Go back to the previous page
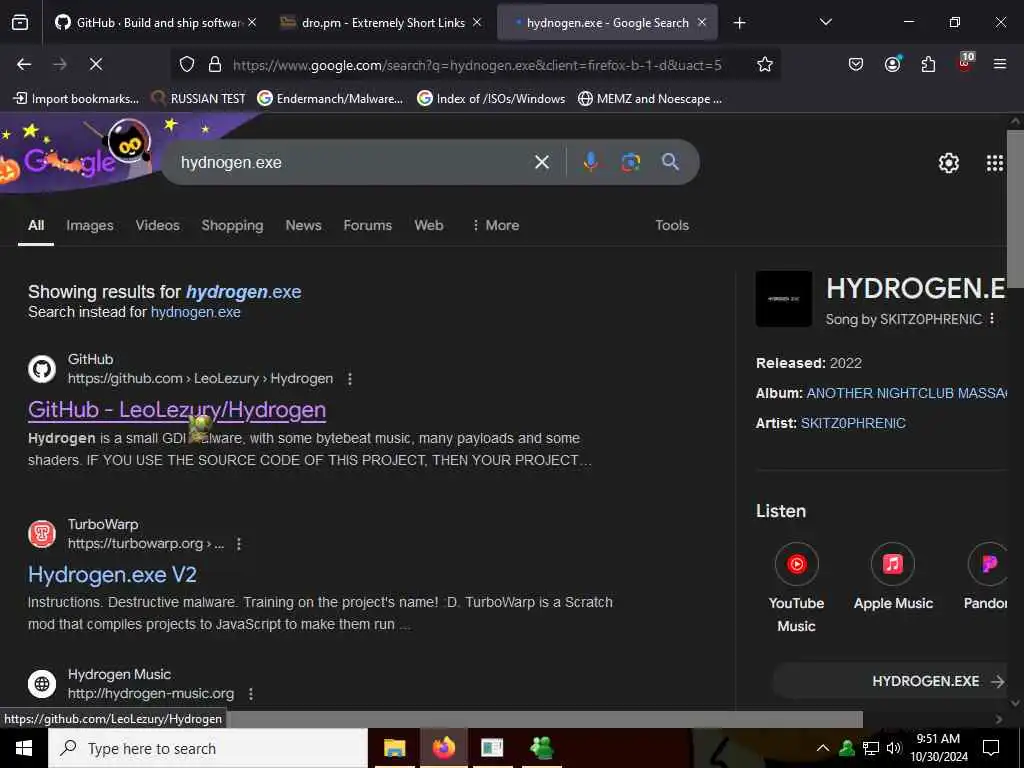The image size is (1024, 768). pos(24,64)
